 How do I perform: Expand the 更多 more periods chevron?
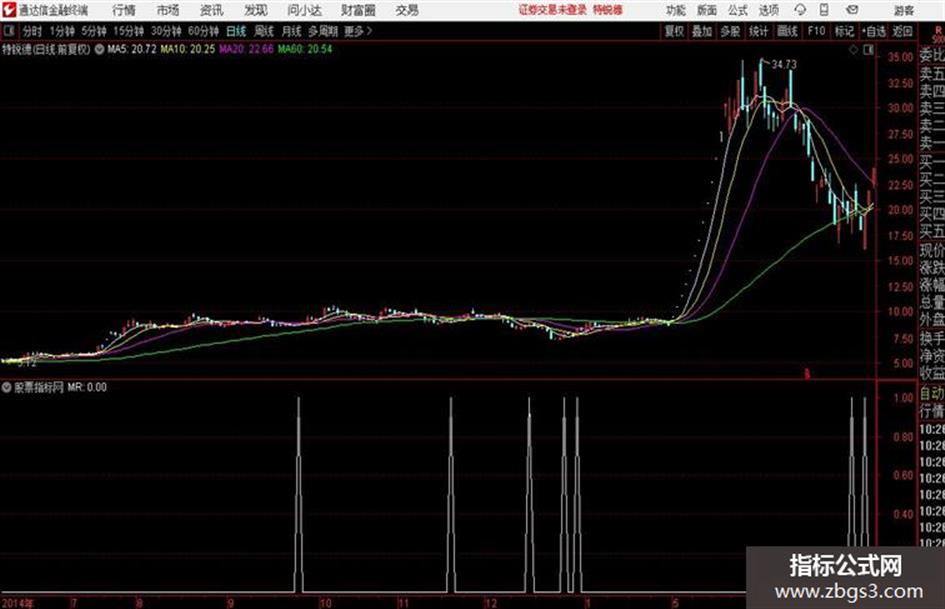click(358, 31)
